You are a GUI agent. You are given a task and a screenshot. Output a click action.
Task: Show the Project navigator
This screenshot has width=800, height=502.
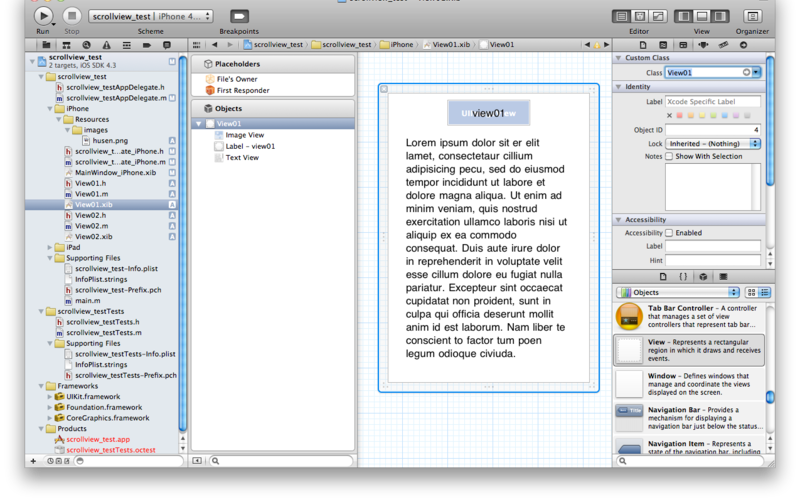pyautogui.click(x=46, y=45)
